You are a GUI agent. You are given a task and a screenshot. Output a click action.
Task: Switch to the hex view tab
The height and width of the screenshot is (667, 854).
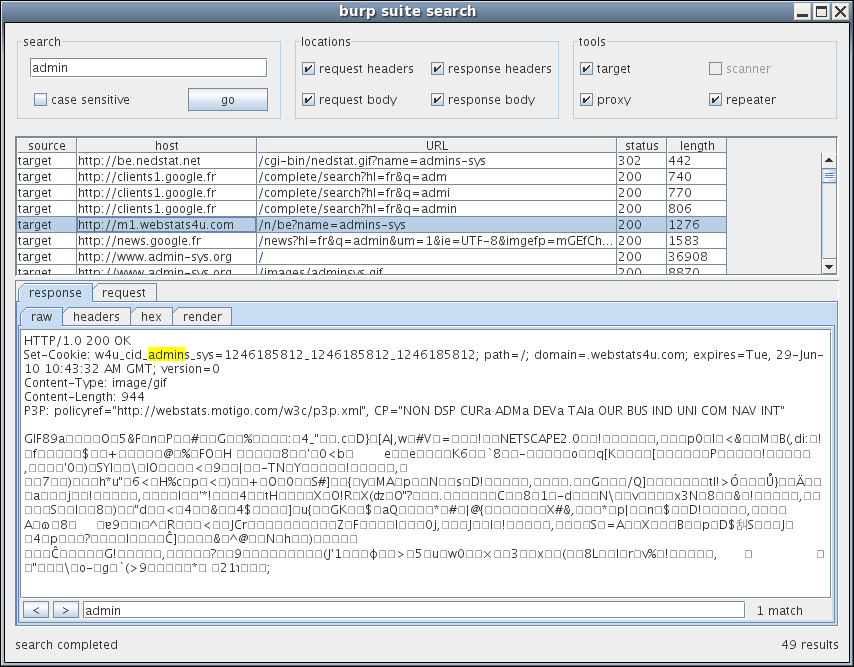tap(151, 317)
